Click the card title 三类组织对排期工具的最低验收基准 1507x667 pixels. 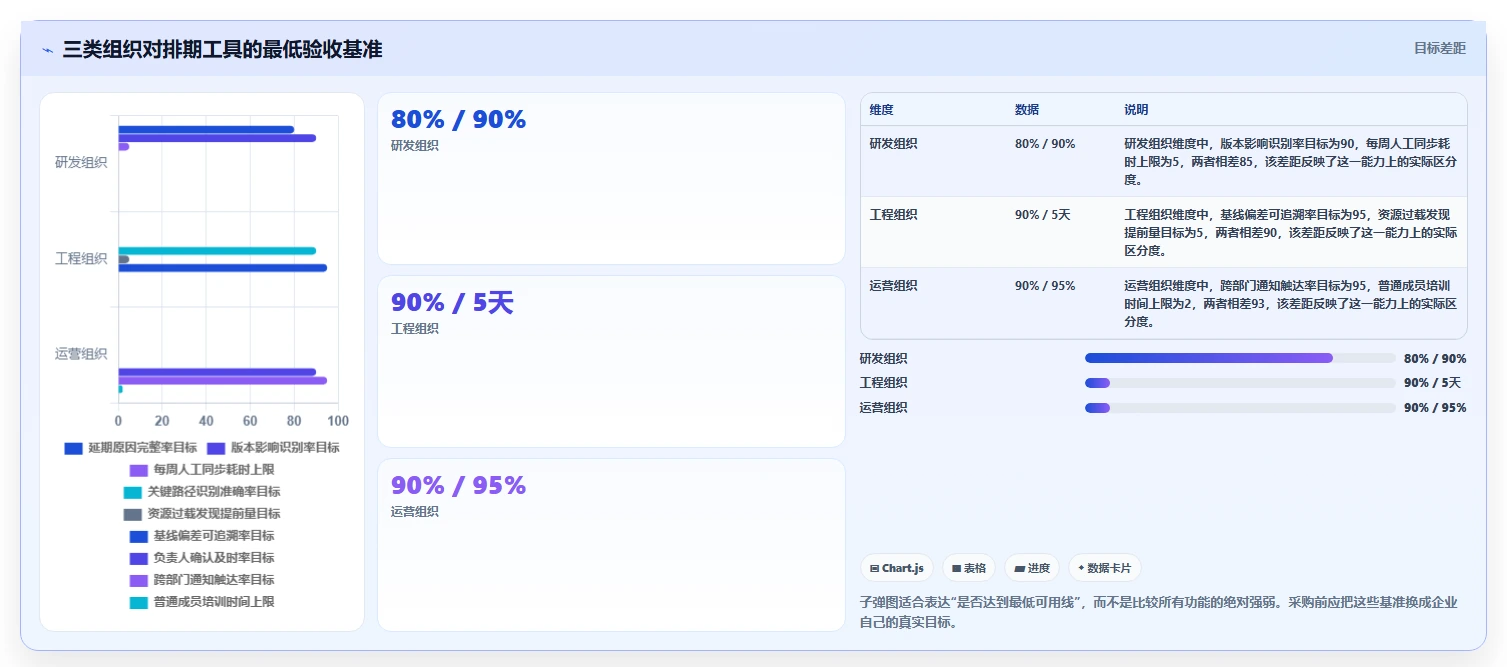pos(222,49)
